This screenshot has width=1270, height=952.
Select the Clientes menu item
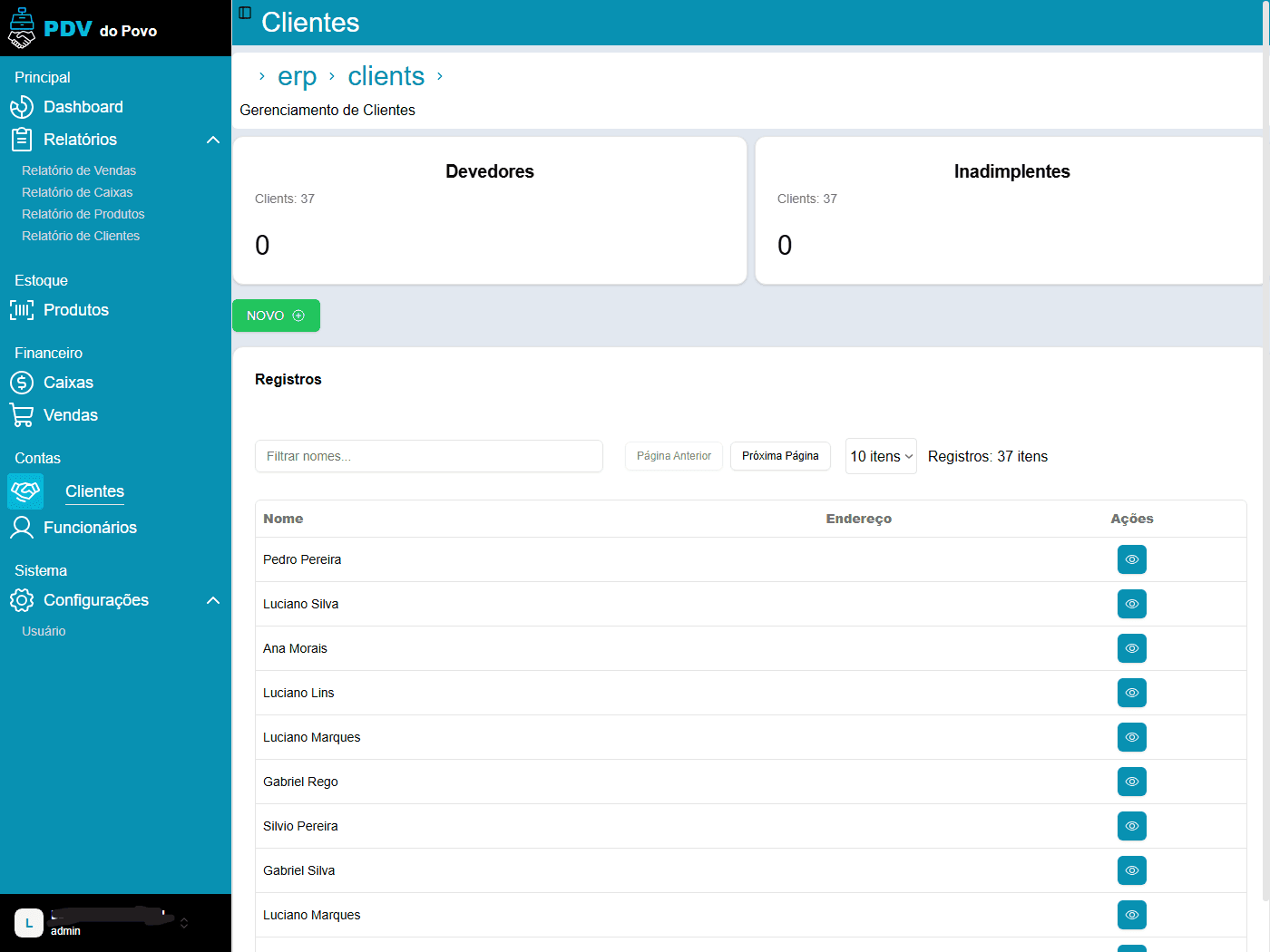95,491
